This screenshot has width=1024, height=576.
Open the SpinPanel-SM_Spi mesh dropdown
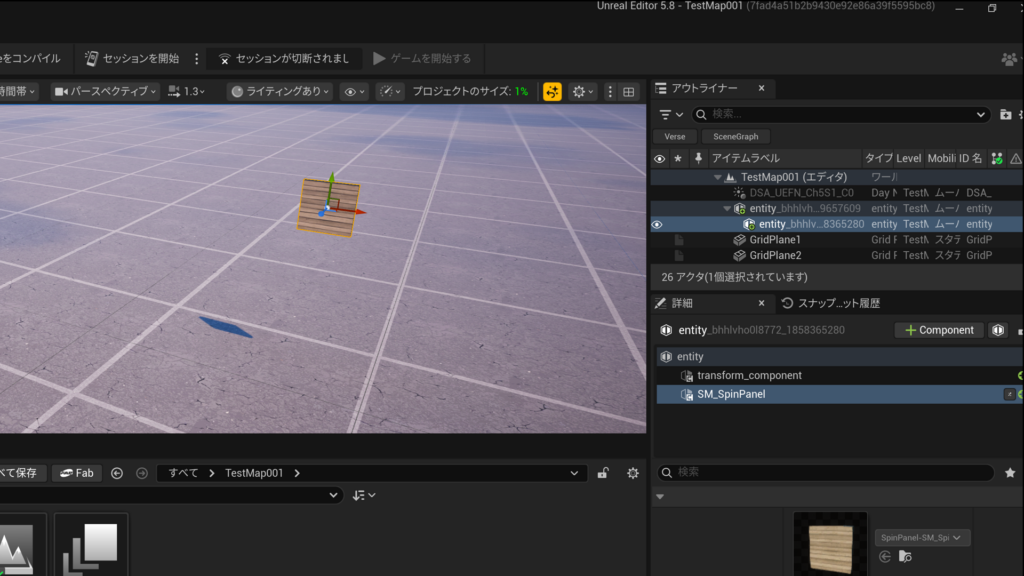[x=922, y=538]
